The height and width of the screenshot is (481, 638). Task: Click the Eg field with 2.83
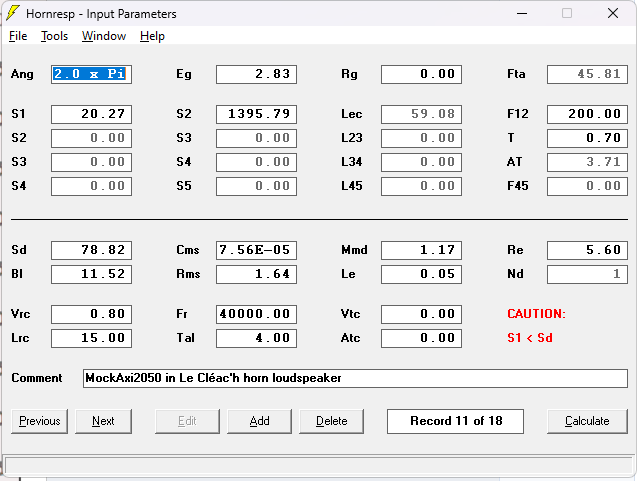(256, 74)
